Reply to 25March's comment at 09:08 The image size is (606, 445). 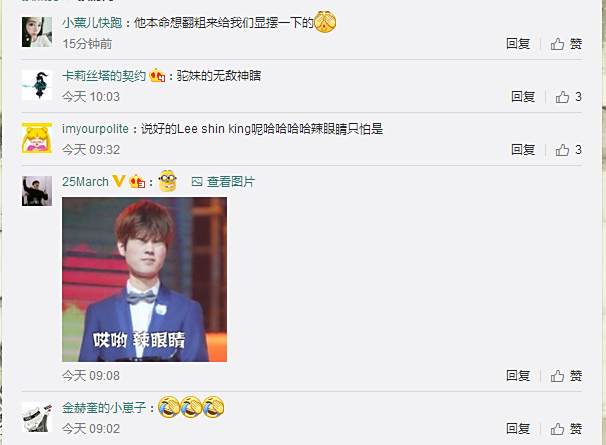518,375
